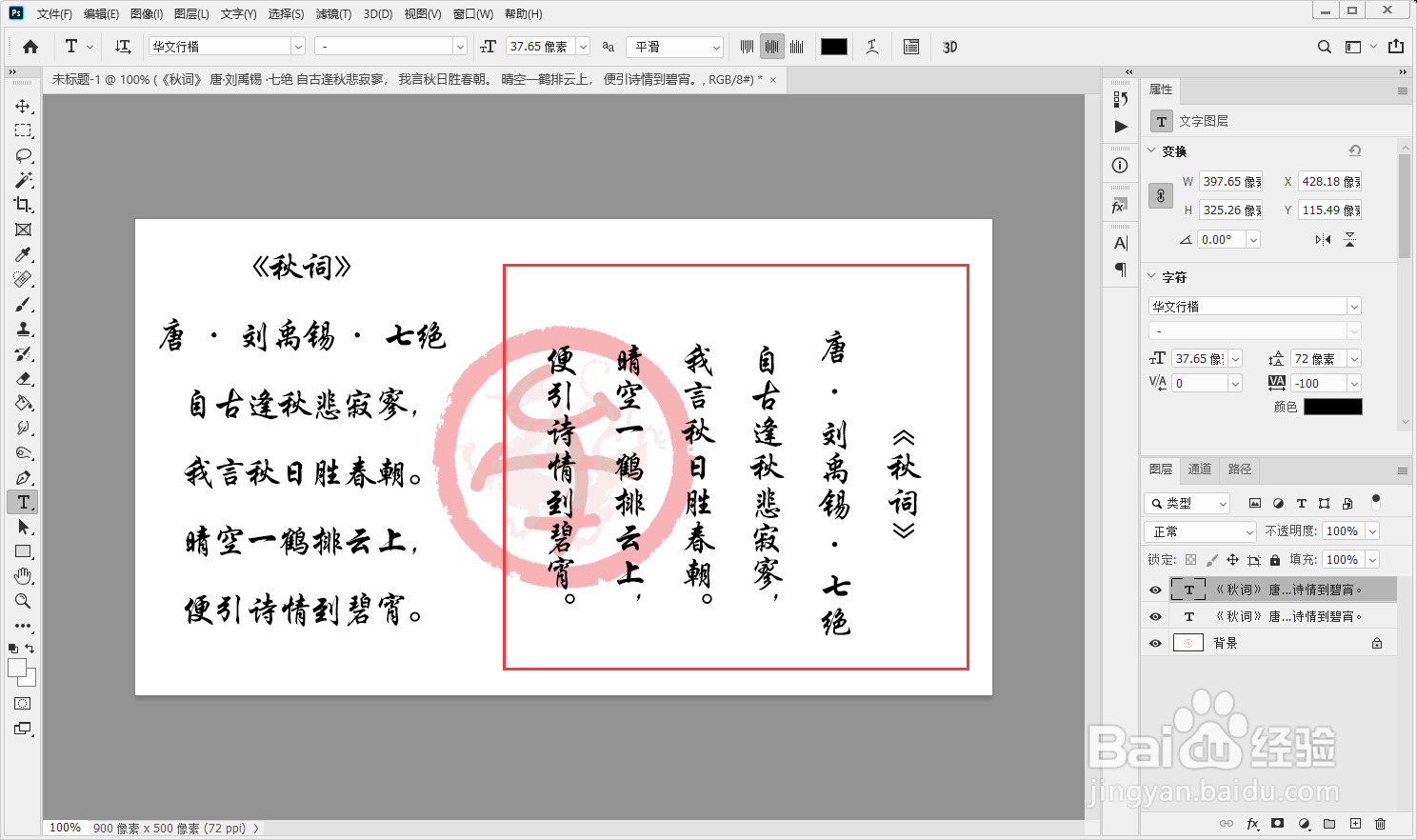Image resolution: width=1417 pixels, height=840 pixels.
Task: Open the 图层(L) menu
Action: pyautogui.click(x=191, y=14)
